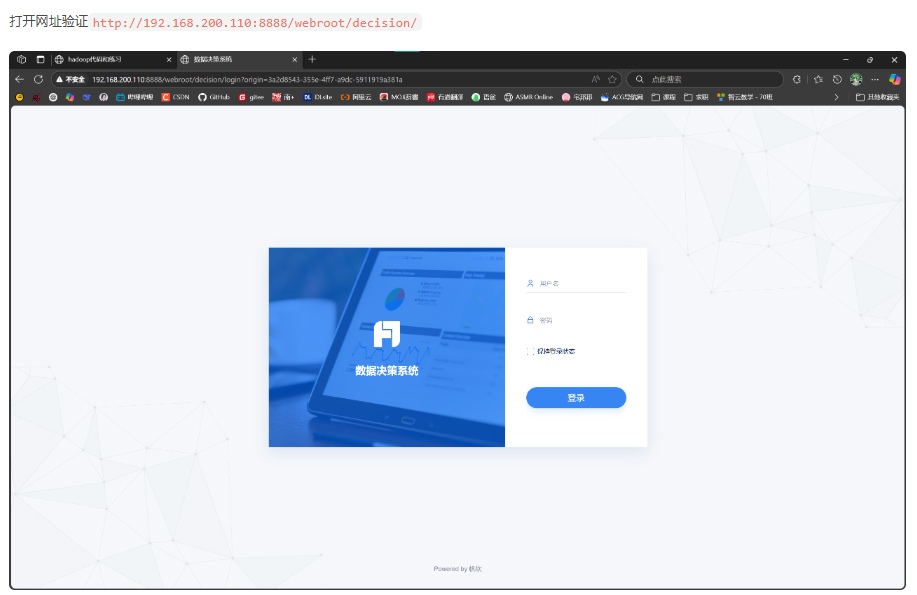Click the Read Aloud icon in address bar

coord(596,79)
